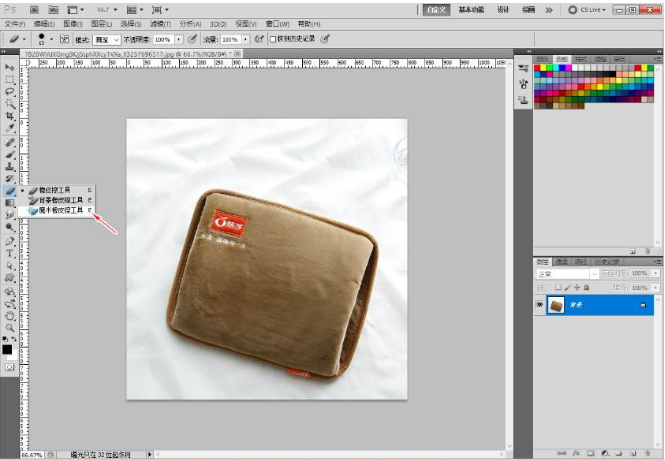Open the Image menu
This screenshot has width=665, height=460.
coord(73,24)
